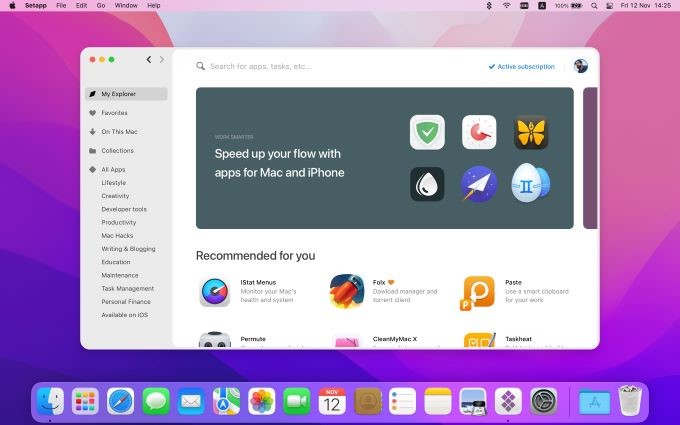
Task: Open Contacts from the Dock
Action: 368,401
